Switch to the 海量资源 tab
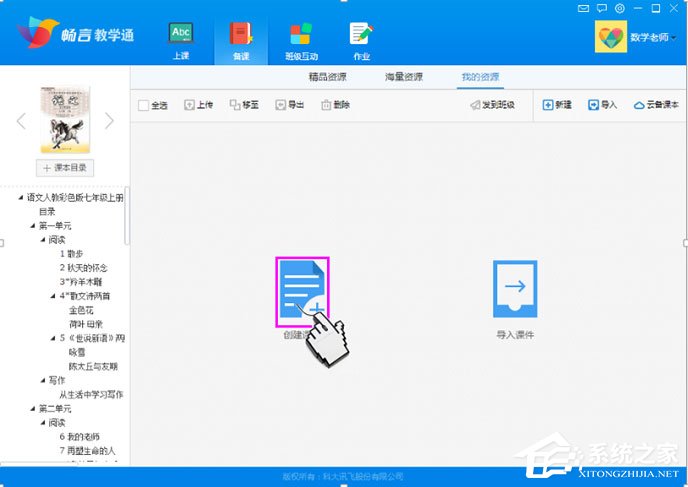Screen dimensions: 688x487 404,77
